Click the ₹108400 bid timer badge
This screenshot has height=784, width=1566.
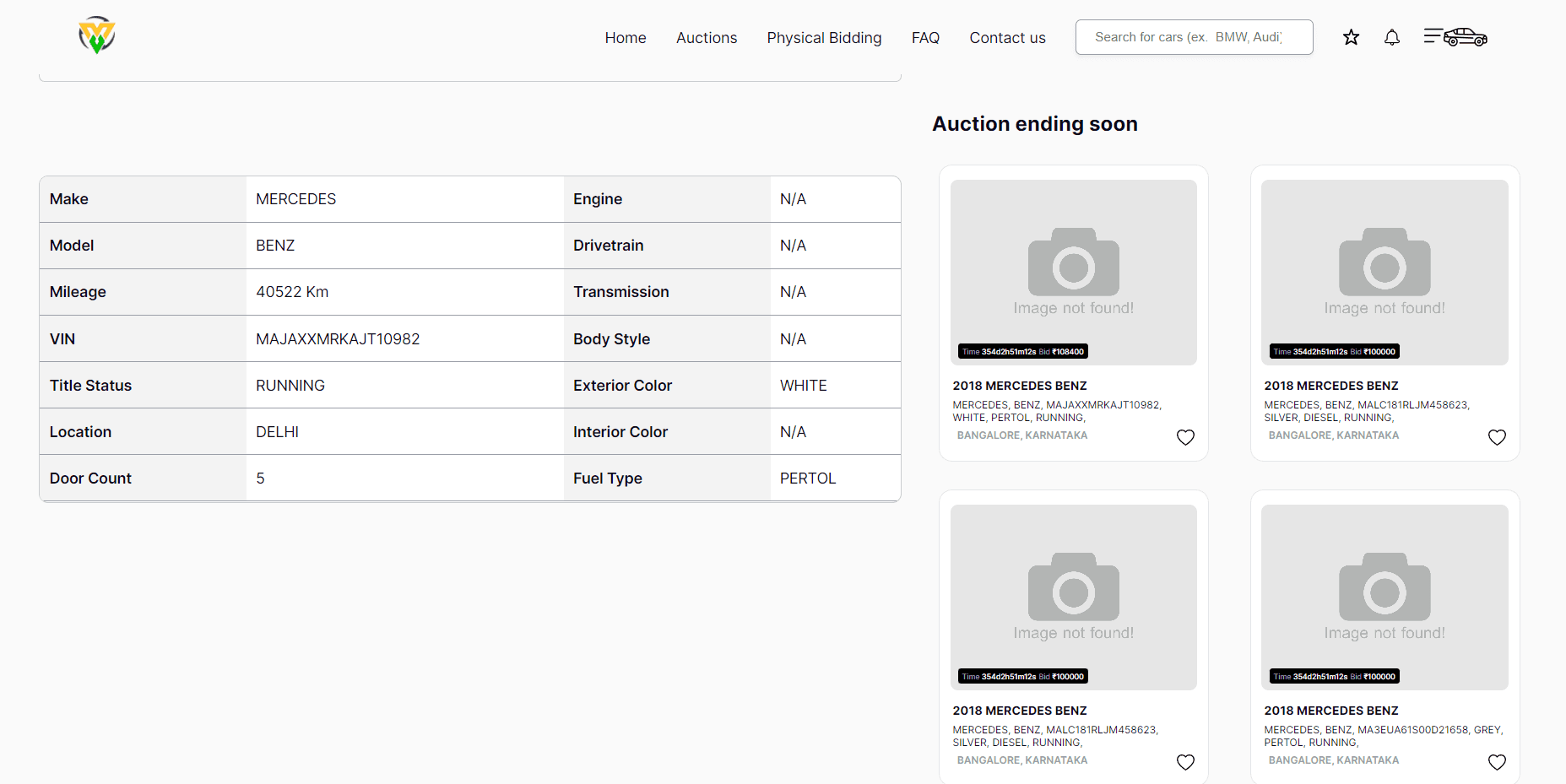[x=1022, y=351]
